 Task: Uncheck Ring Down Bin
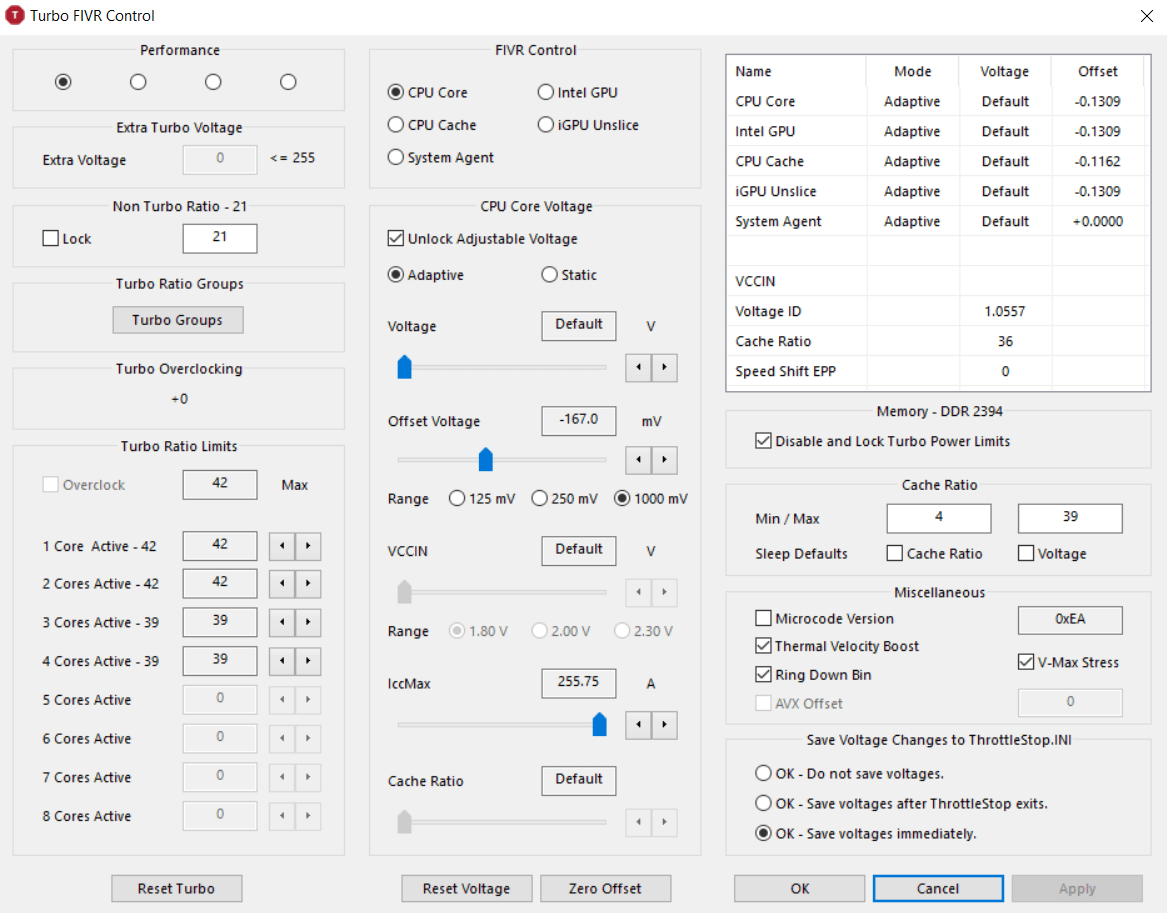[x=764, y=674]
